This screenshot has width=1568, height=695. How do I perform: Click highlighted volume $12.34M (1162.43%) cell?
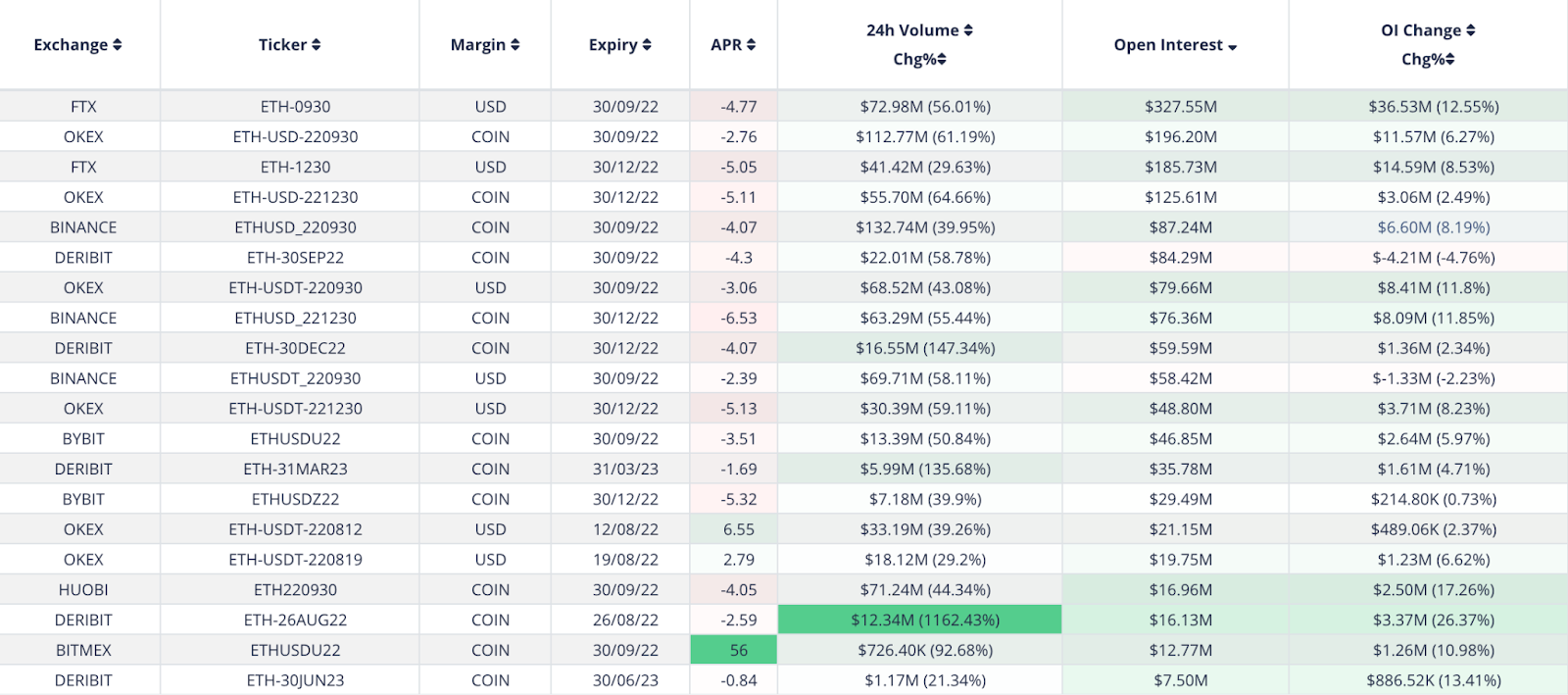[920, 620]
